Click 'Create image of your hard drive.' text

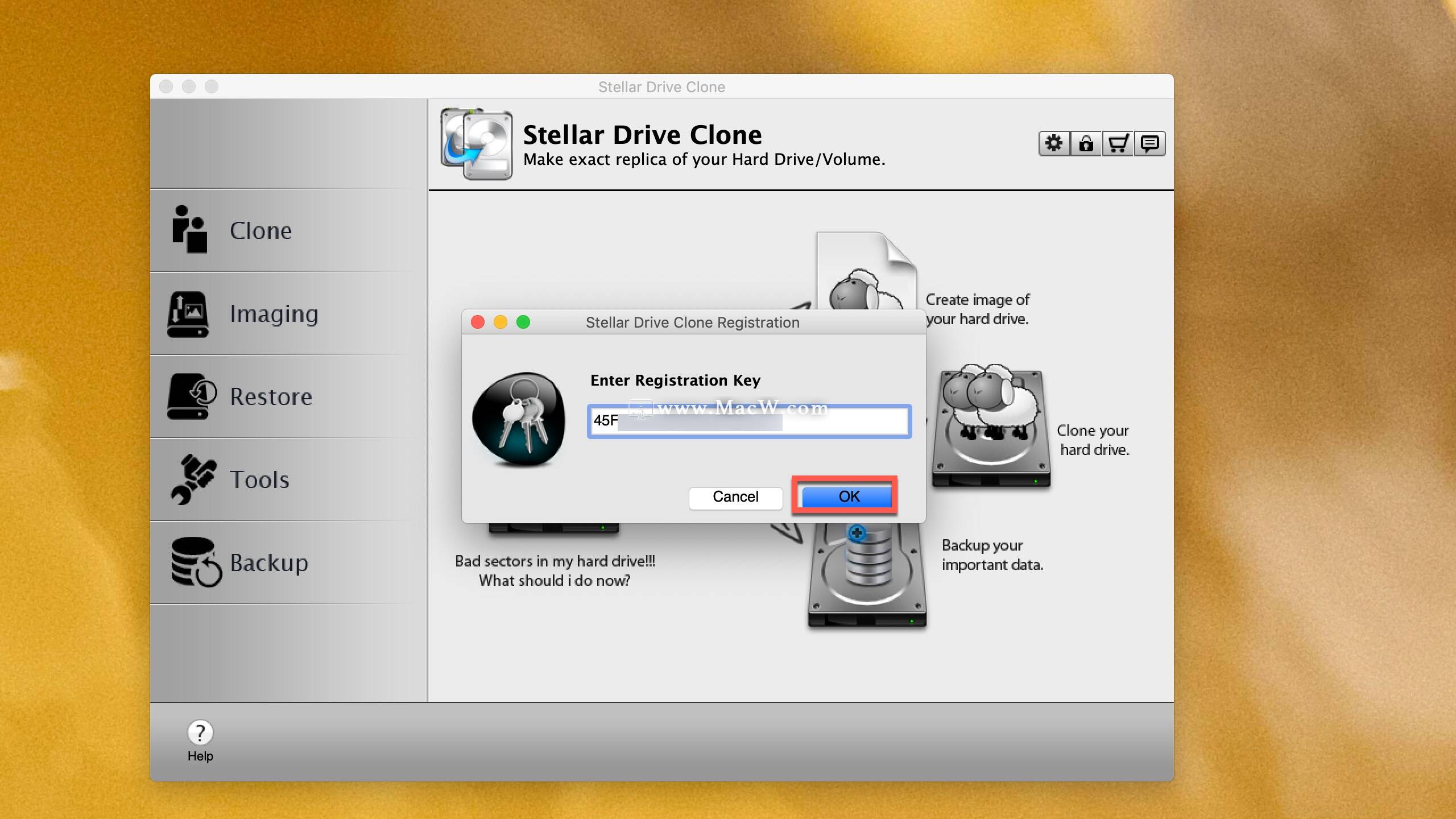tap(978, 309)
